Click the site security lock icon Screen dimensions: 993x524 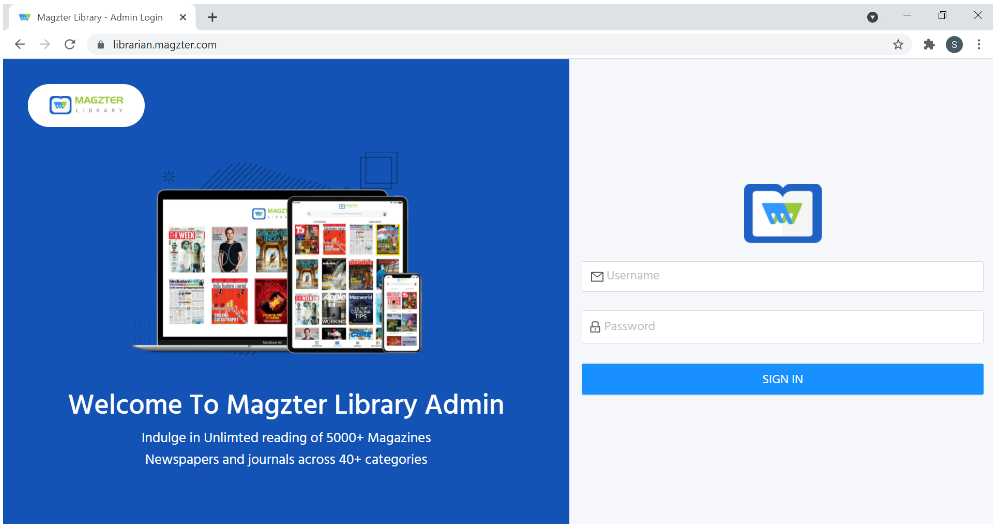coord(101,44)
